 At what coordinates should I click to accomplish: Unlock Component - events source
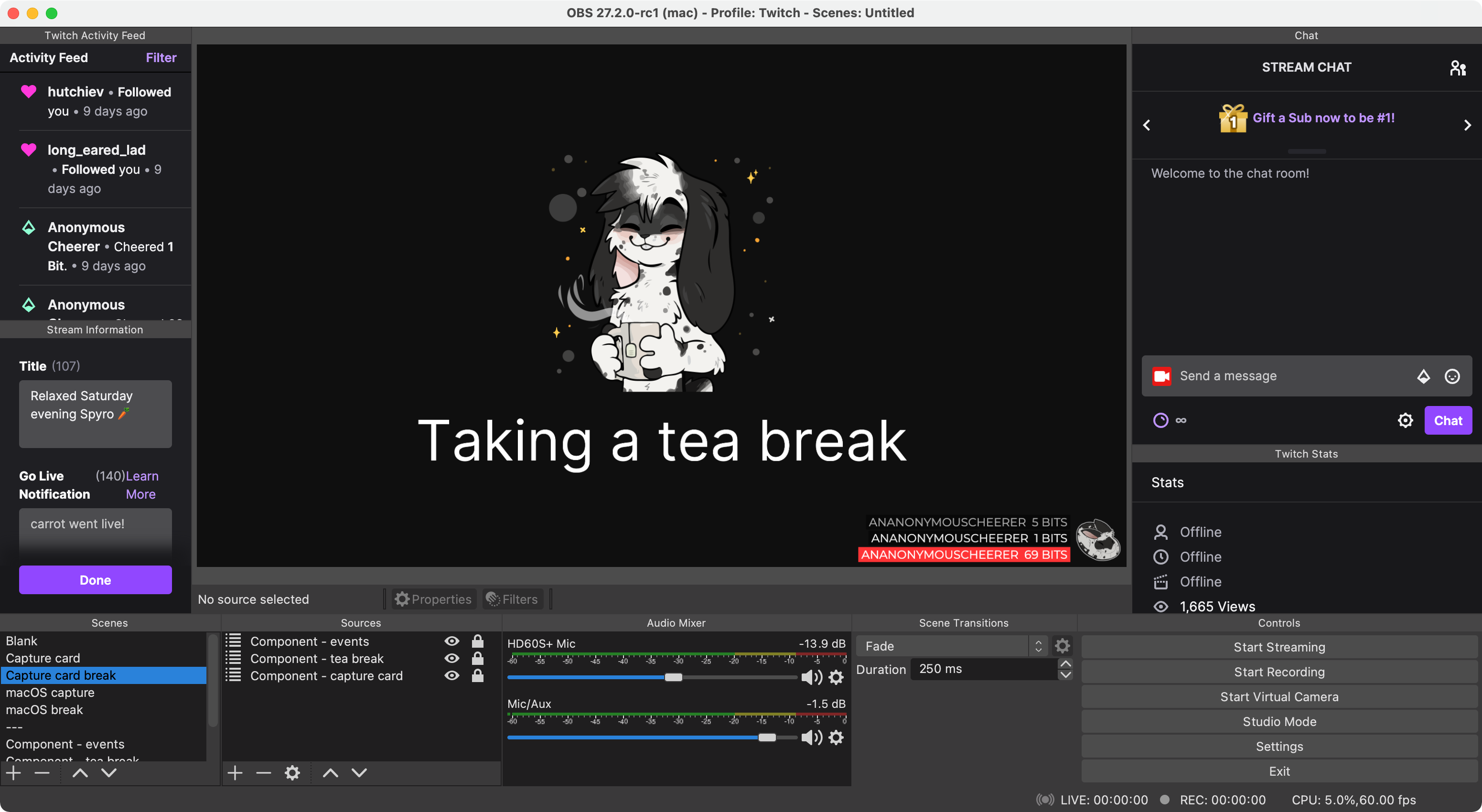477,641
